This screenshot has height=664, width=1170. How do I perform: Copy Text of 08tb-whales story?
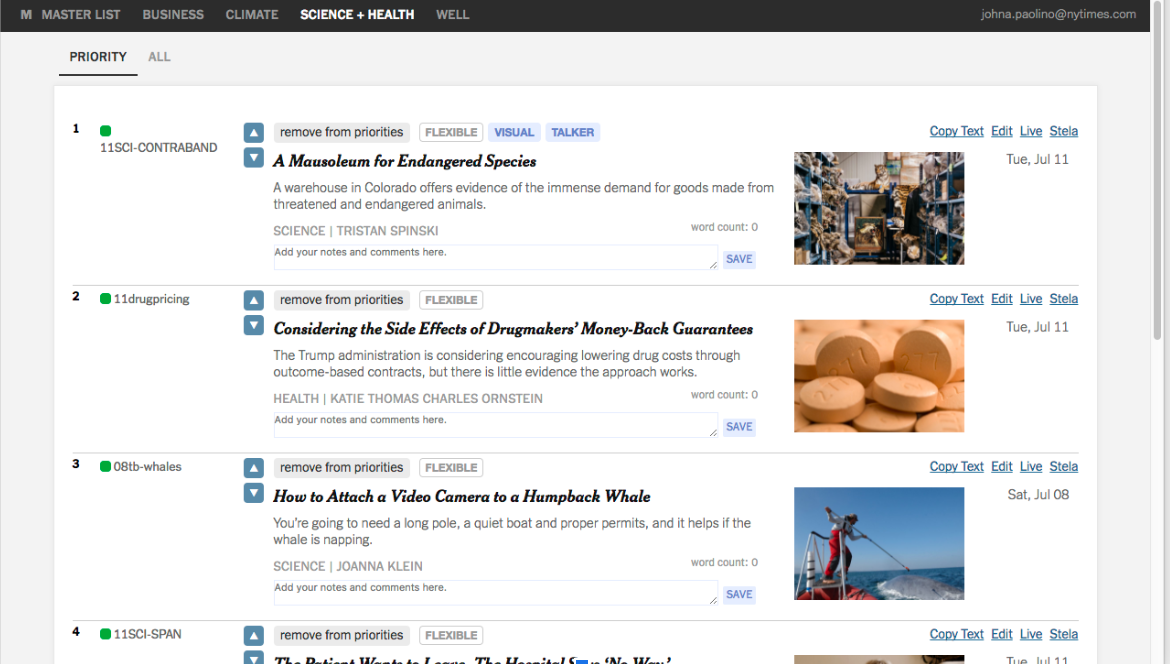[957, 467]
